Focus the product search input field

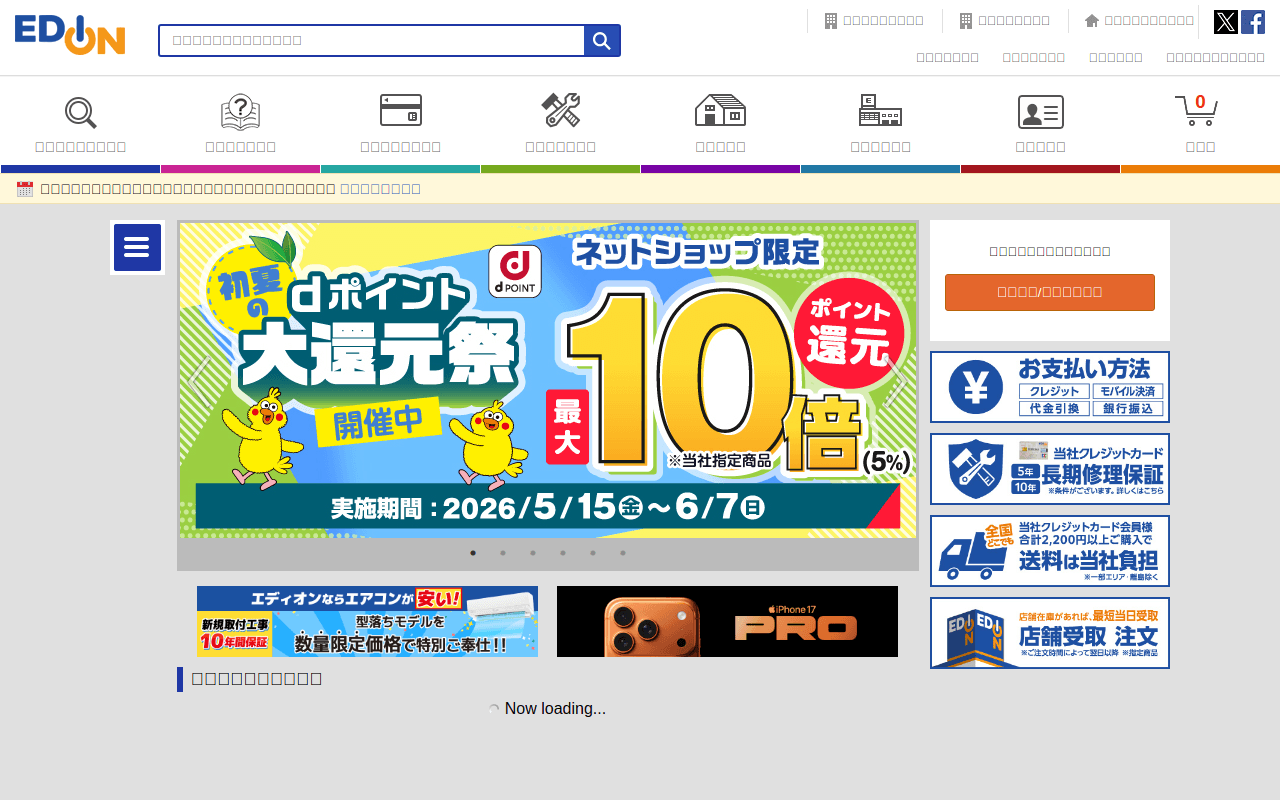click(371, 40)
